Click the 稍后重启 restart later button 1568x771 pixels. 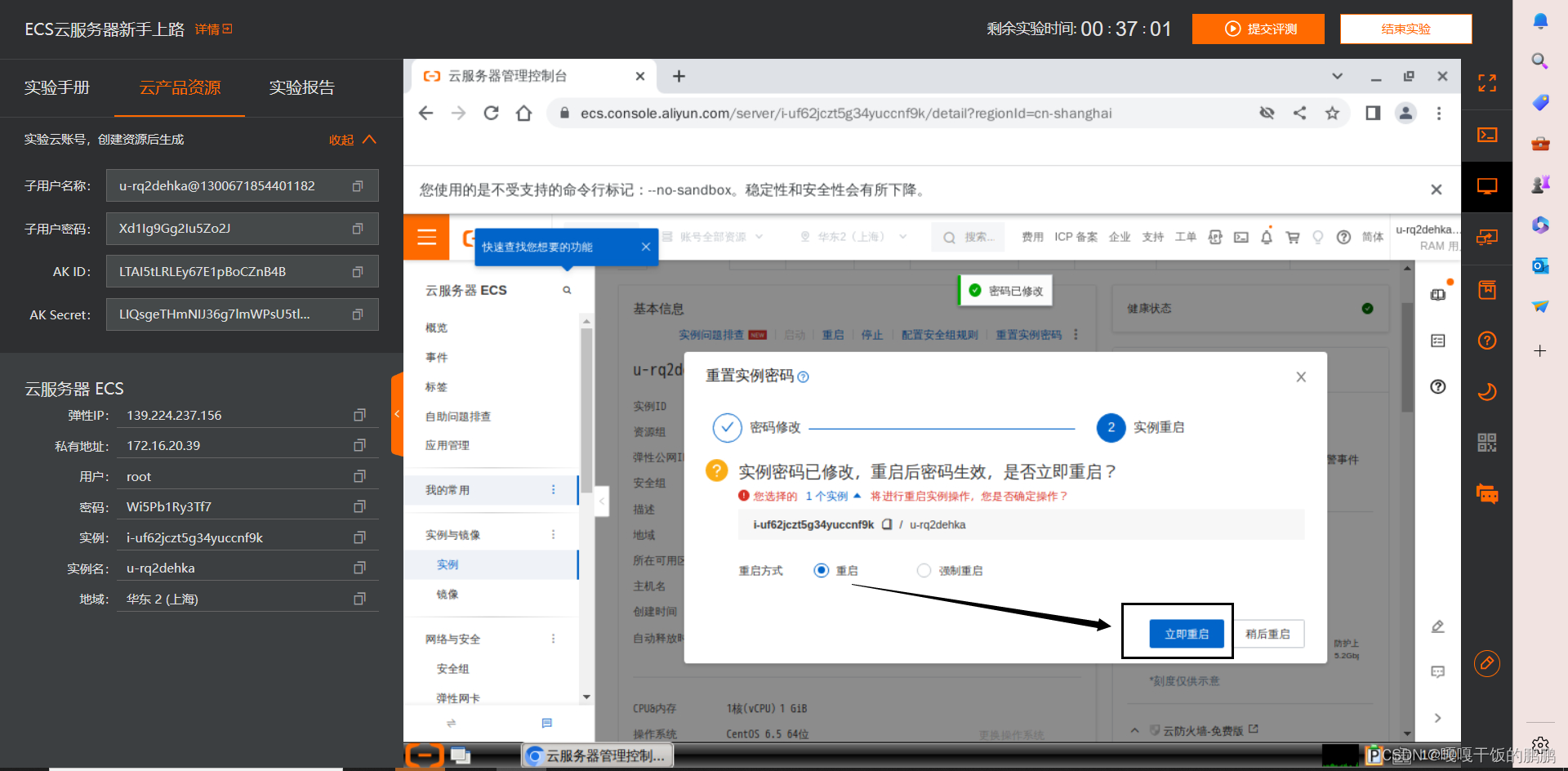[x=1267, y=634]
